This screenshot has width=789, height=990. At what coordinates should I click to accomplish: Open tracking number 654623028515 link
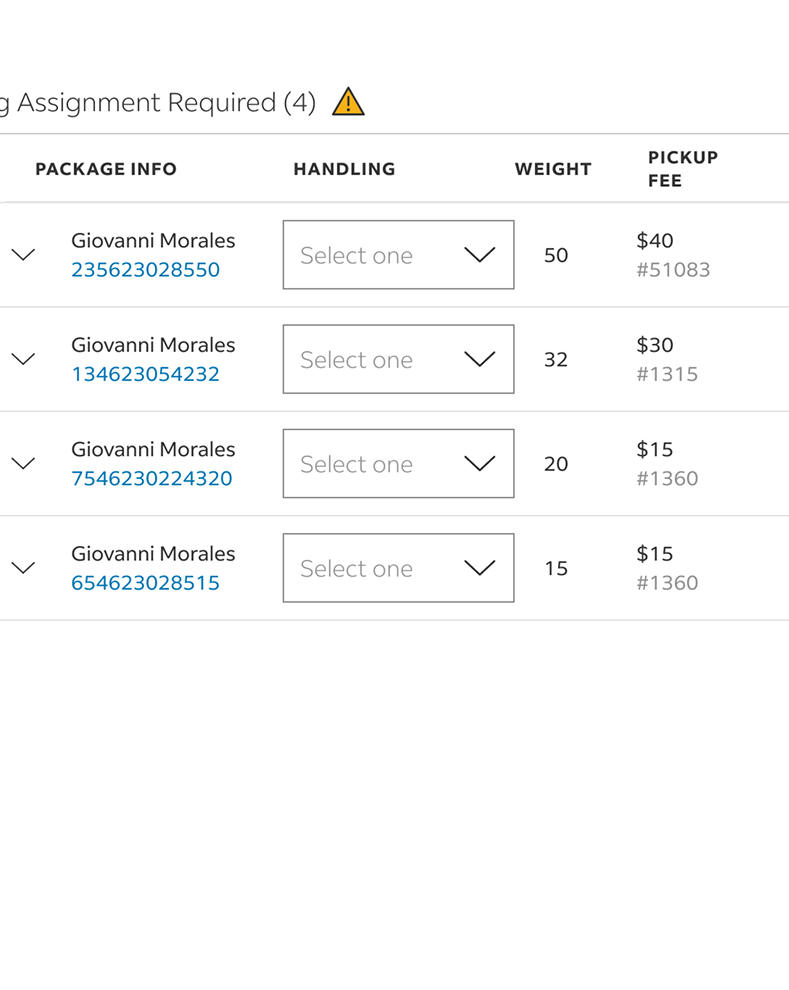pos(145,583)
